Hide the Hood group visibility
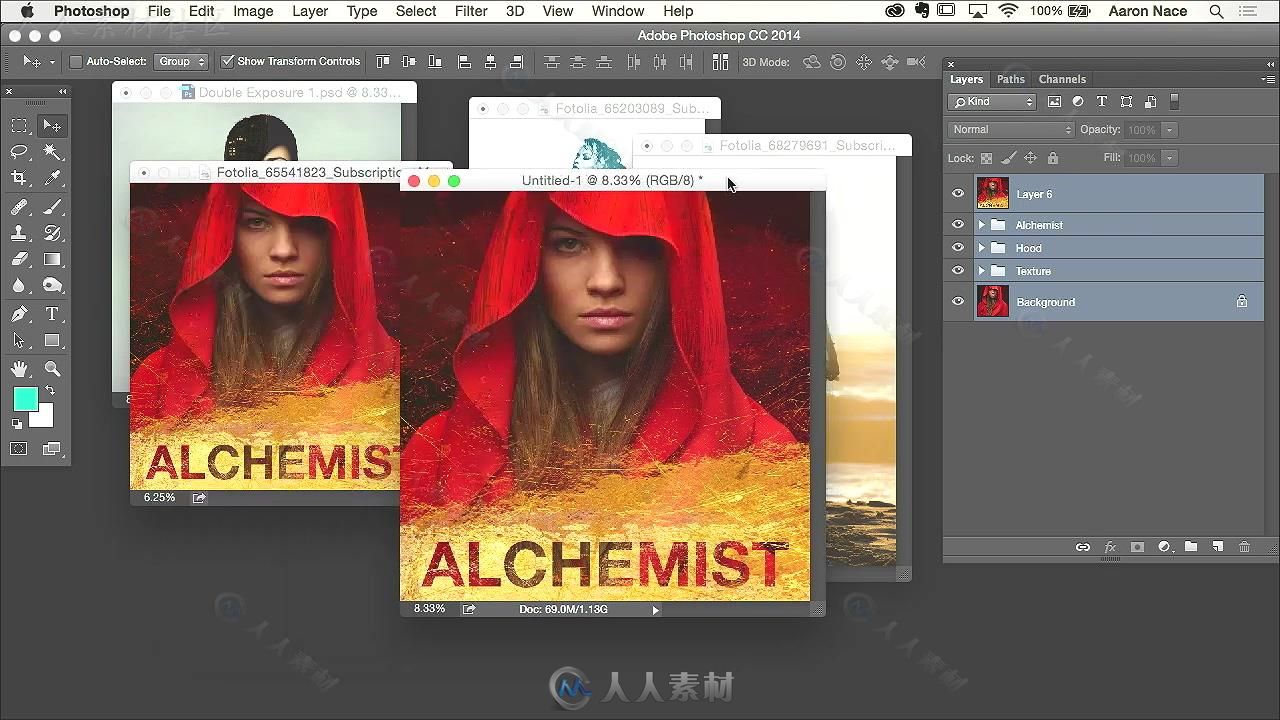1280x720 pixels. 958,248
